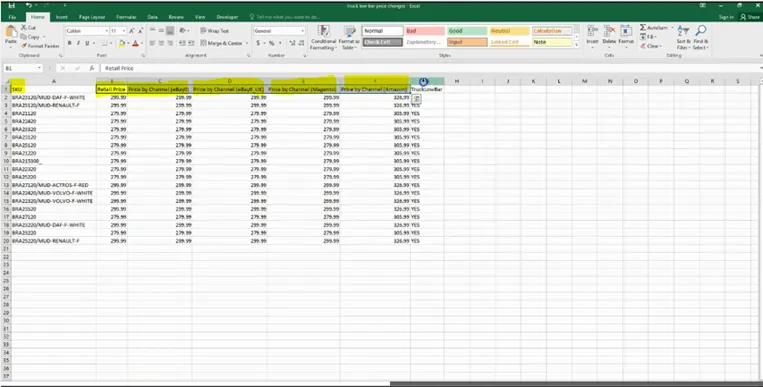This screenshot has width=763, height=387.
Task: Toggle Wrap Text
Action: 215,31
